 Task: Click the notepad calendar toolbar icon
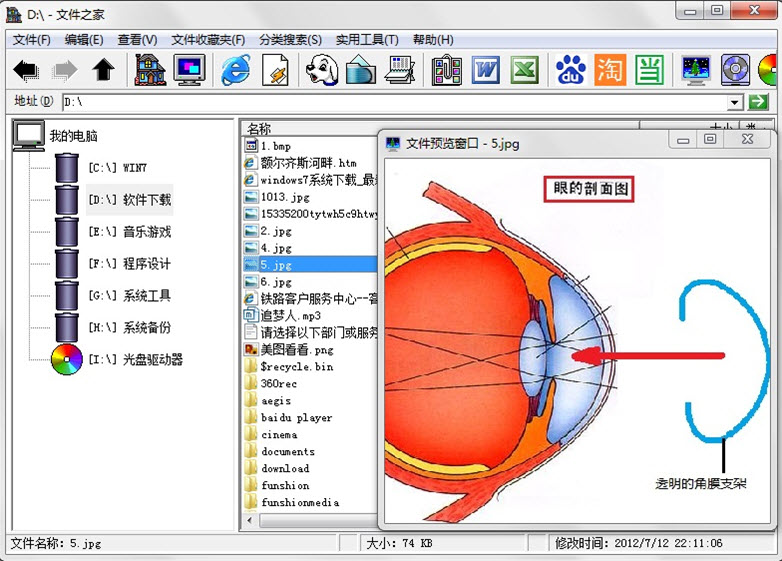click(x=400, y=70)
